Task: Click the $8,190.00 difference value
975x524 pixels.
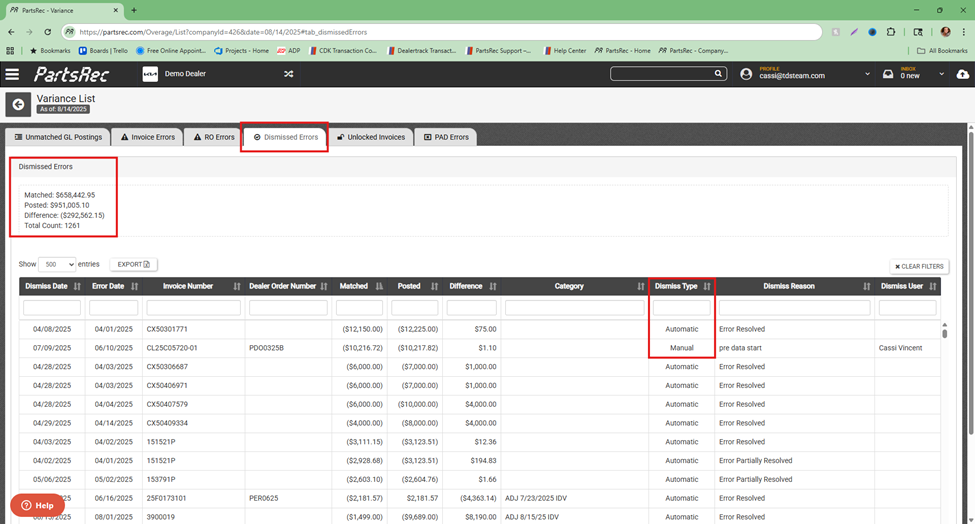Action: pos(481,517)
